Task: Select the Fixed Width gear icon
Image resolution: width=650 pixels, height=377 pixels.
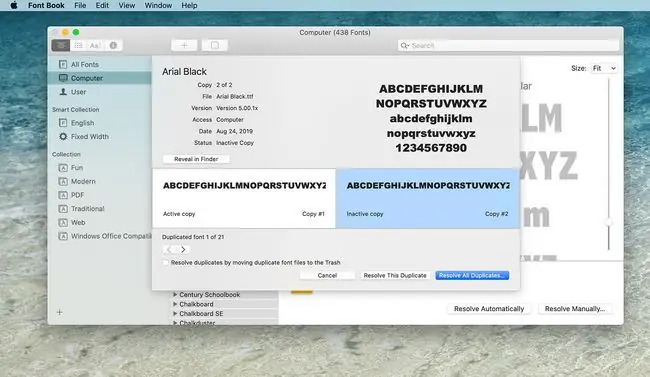Action: pos(63,136)
